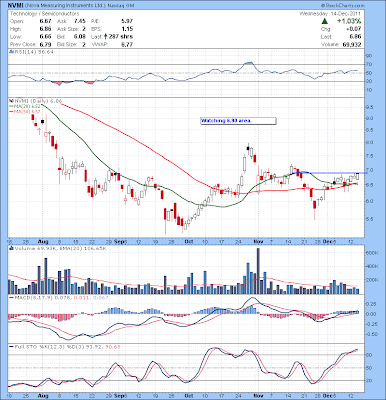Click the NVMI (Daily) 6.86 legend label
Screen dimensions: 386x400
click(x=38, y=100)
